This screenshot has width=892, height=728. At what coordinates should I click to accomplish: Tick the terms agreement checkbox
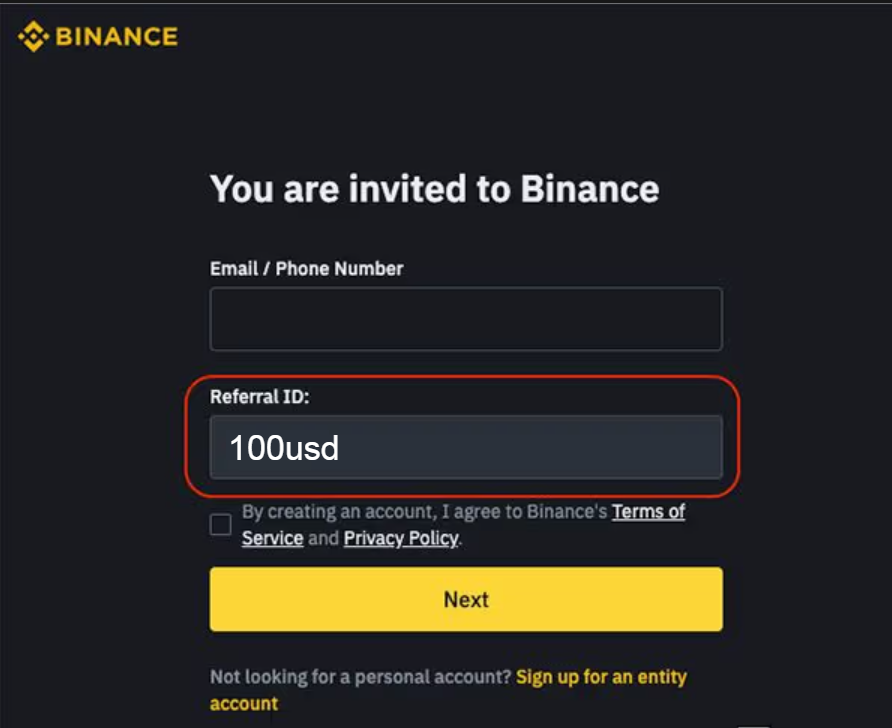tap(221, 524)
